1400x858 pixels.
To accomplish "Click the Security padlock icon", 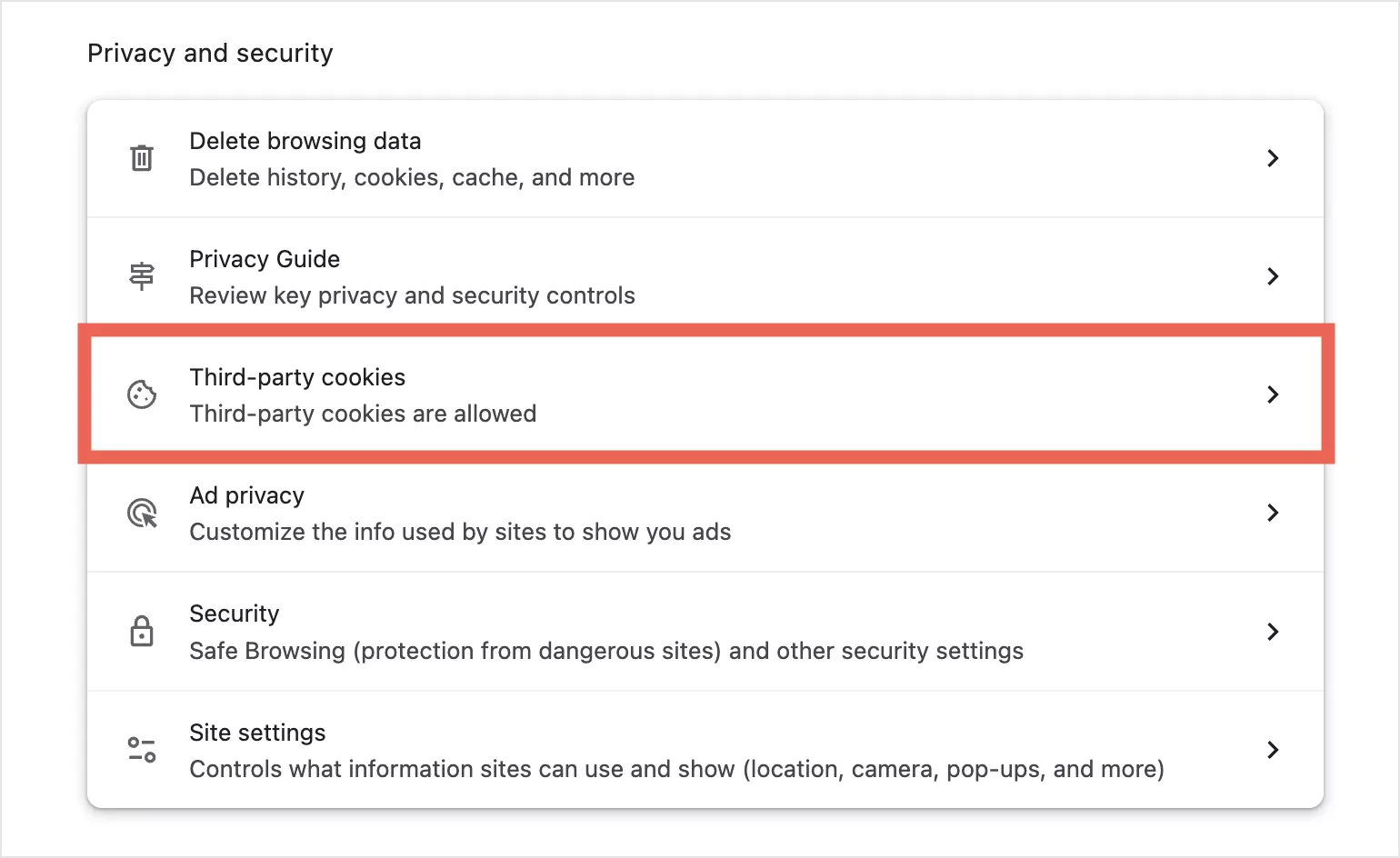I will pos(142,631).
